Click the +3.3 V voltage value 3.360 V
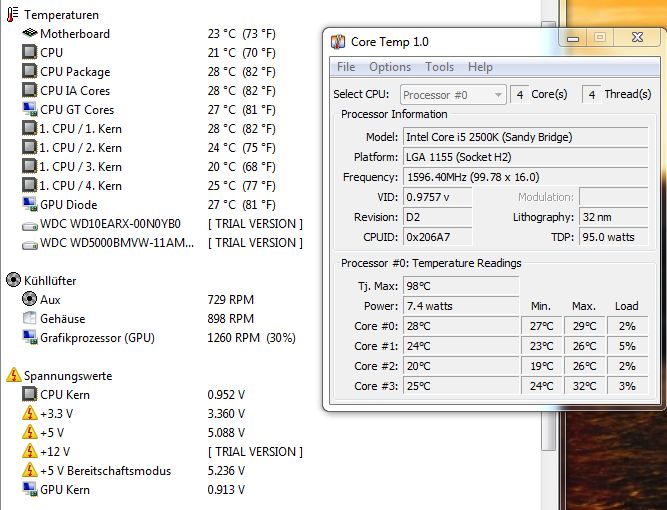This screenshot has width=667, height=510. [226, 414]
